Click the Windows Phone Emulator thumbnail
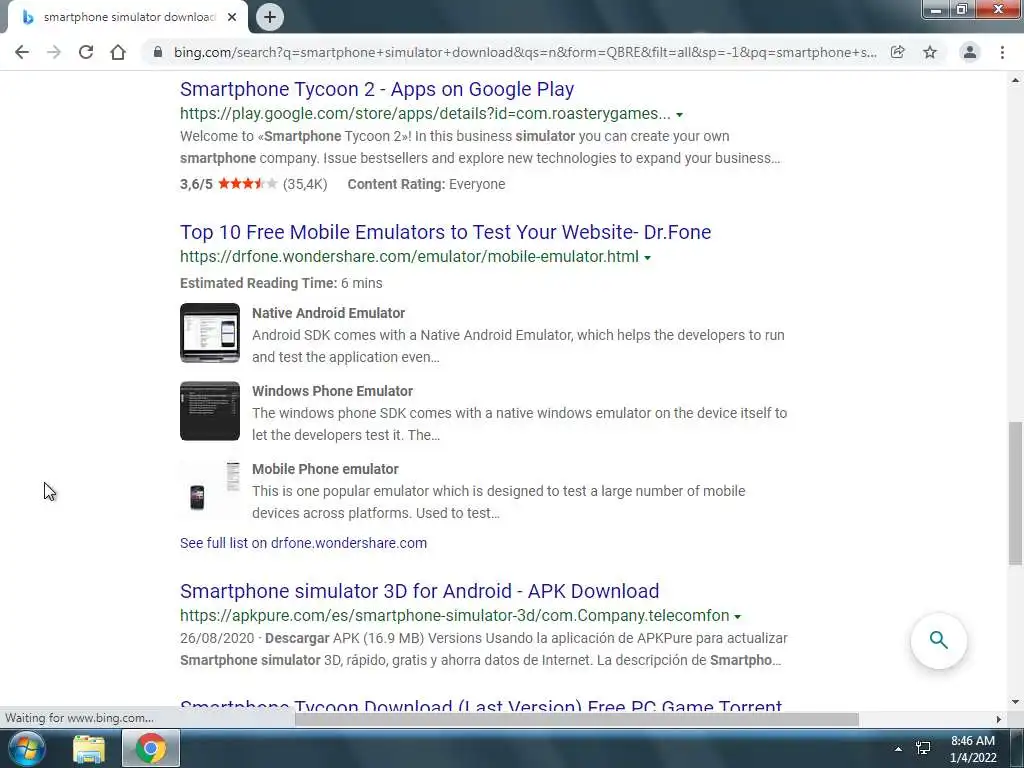This screenshot has width=1024, height=768. click(210, 411)
